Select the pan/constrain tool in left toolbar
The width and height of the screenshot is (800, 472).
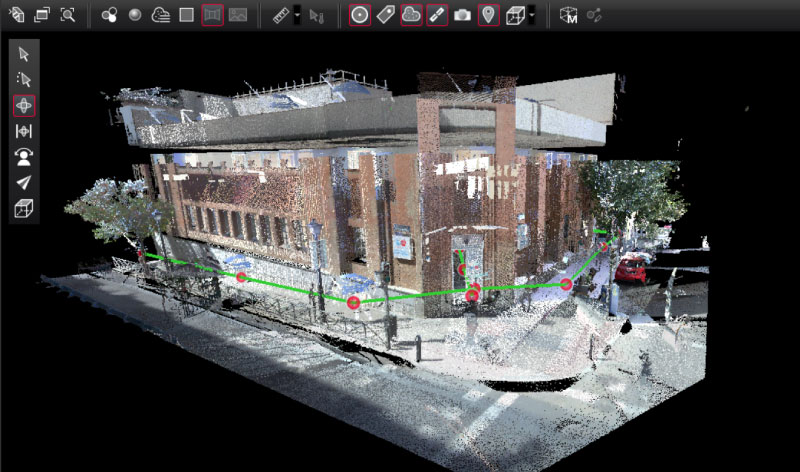[x=24, y=131]
